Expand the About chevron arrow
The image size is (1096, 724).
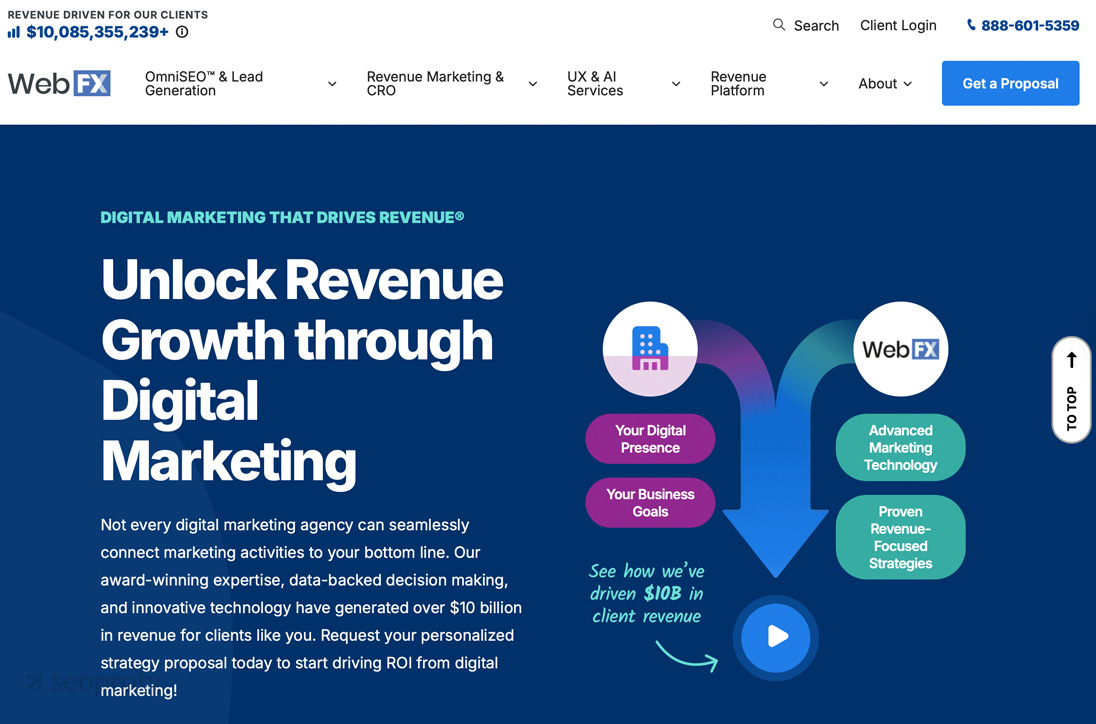(x=907, y=84)
